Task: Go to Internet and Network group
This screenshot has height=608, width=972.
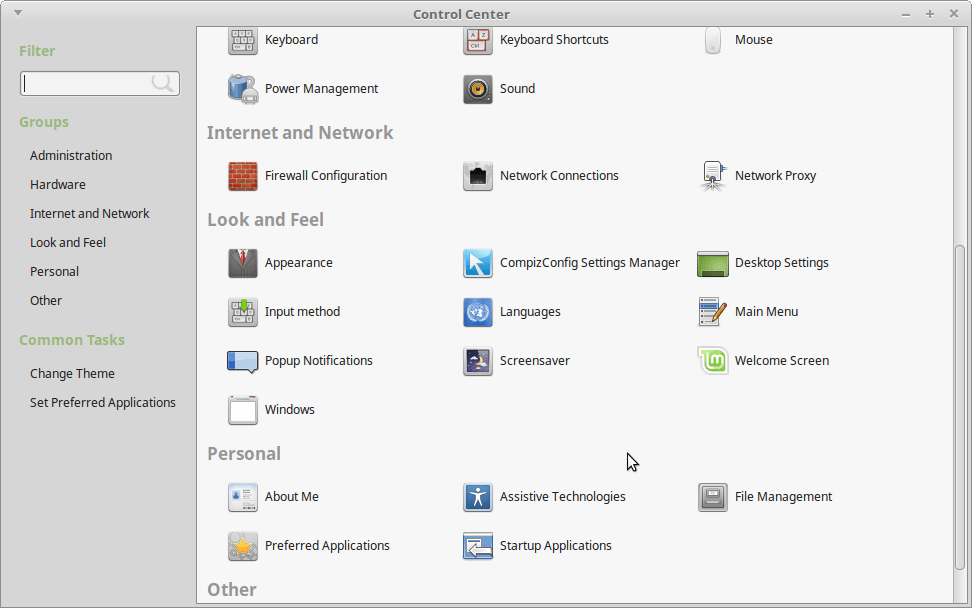Action: click(x=90, y=214)
